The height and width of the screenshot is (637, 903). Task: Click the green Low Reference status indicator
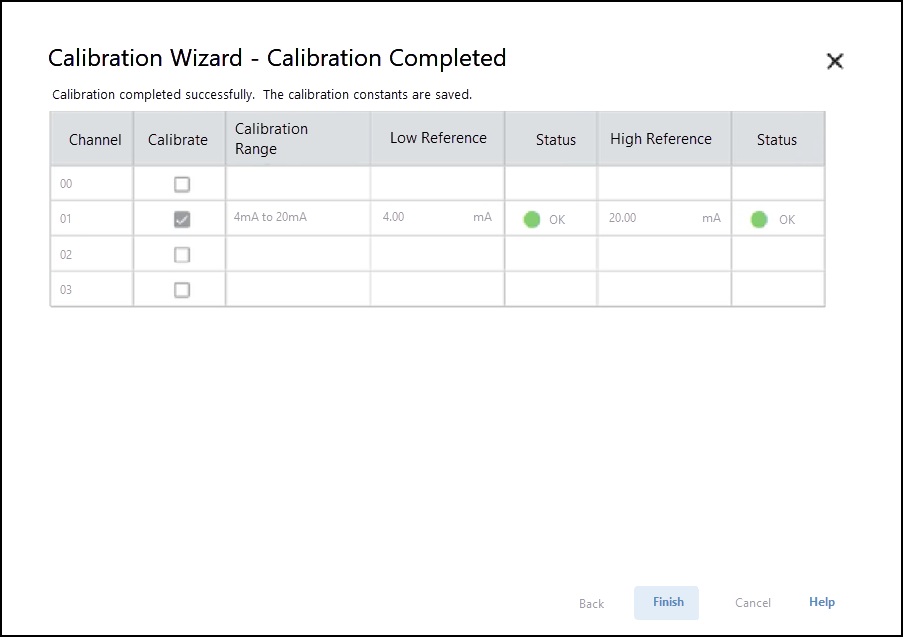pyautogui.click(x=532, y=219)
